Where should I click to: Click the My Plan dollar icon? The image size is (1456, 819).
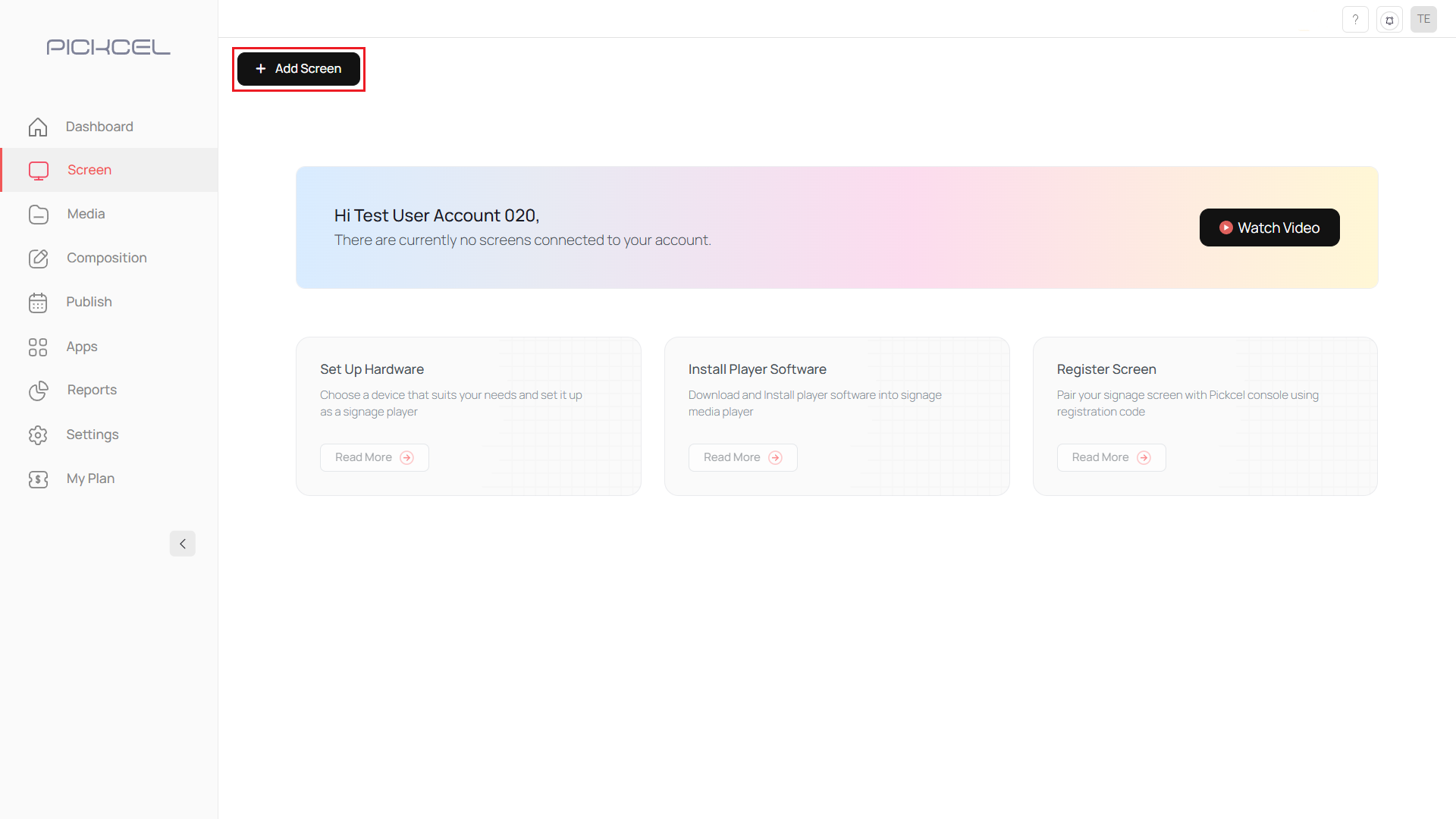click(x=38, y=479)
